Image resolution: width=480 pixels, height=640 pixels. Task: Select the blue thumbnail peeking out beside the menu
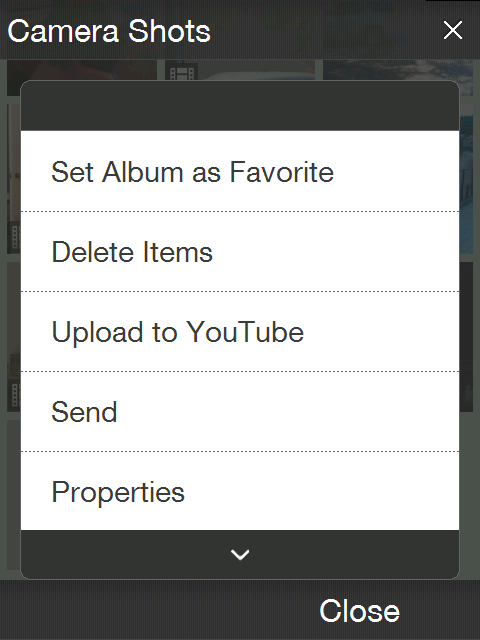pos(466,180)
